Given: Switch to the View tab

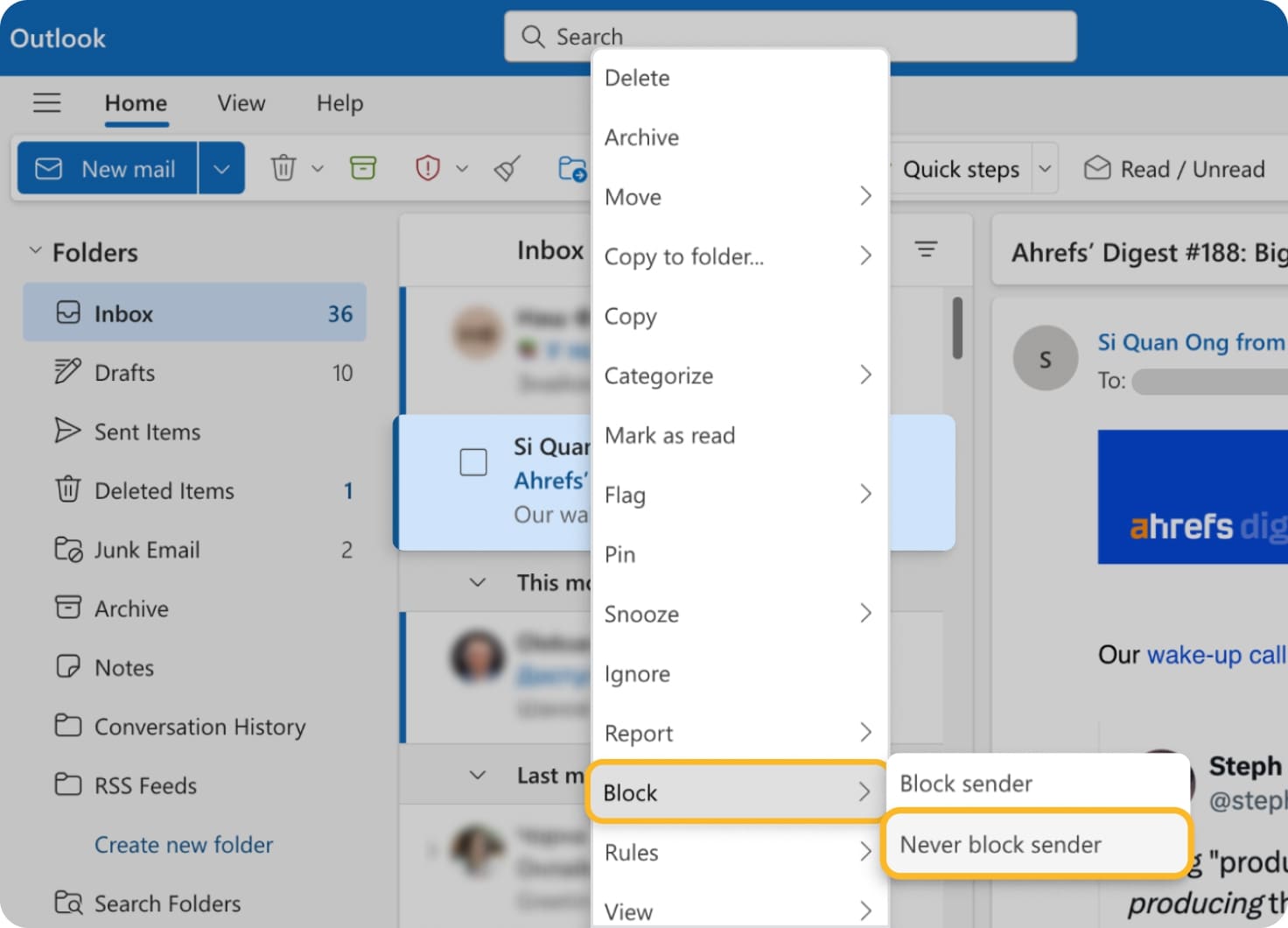Looking at the screenshot, I should (241, 103).
